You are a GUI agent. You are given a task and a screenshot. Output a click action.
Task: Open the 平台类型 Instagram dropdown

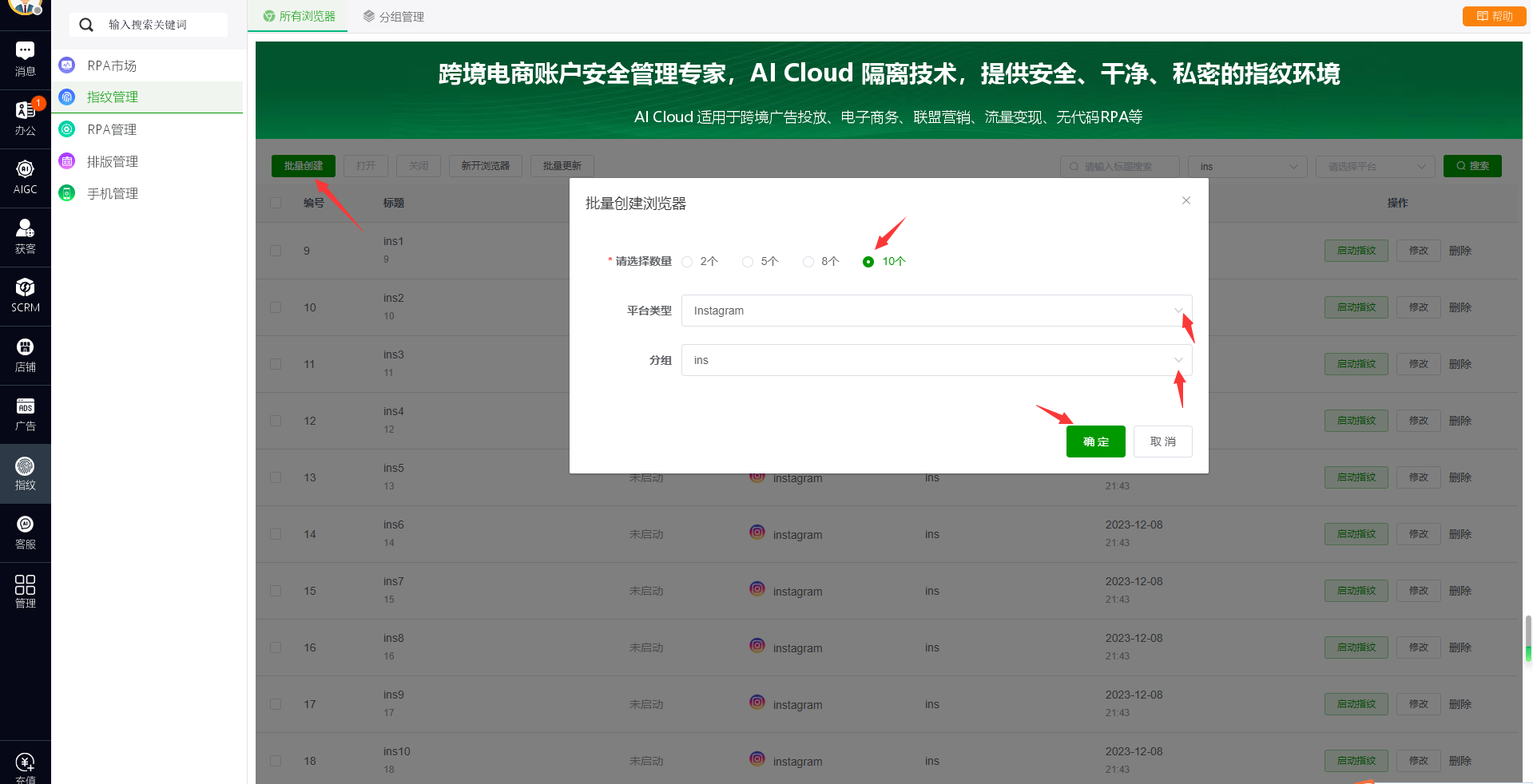pos(936,311)
